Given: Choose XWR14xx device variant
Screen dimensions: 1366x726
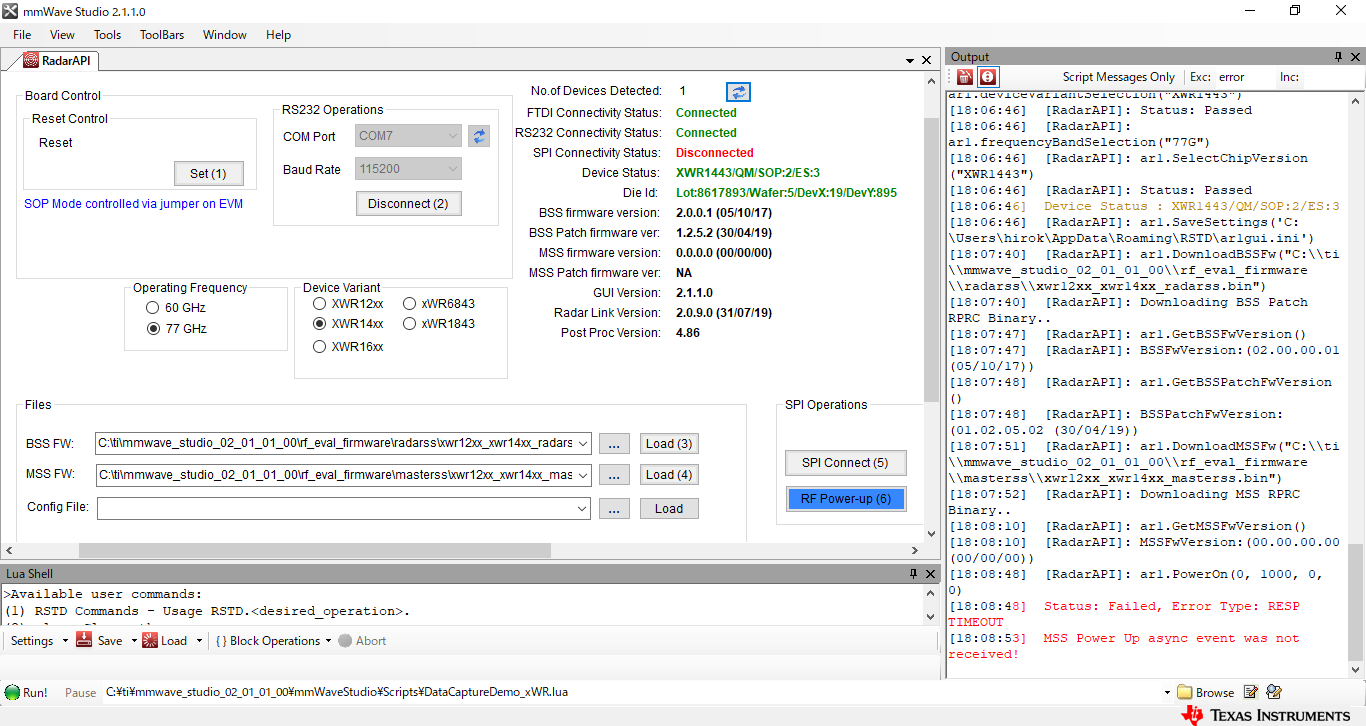Looking at the screenshot, I should pos(319,324).
